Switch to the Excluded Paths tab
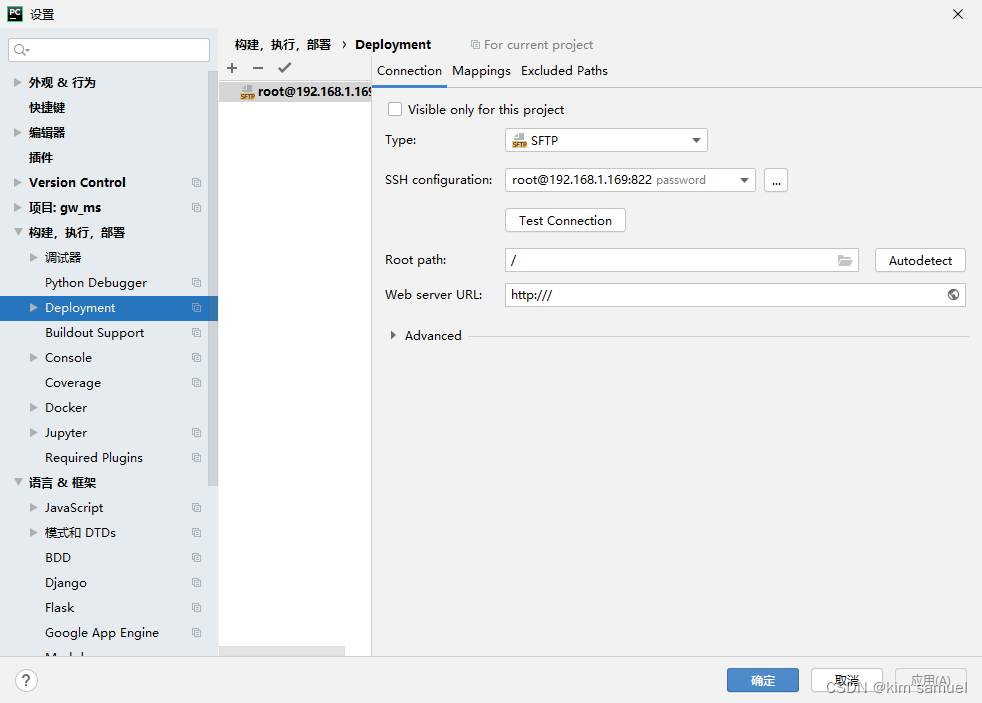 564,70
